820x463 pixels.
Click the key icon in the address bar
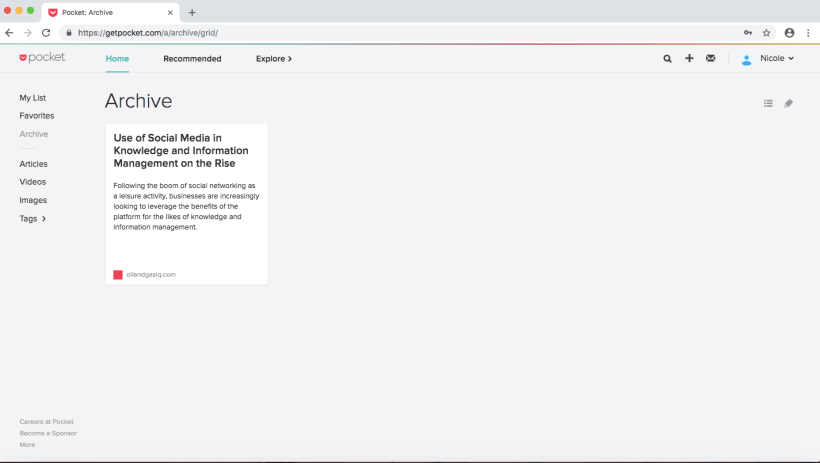(748, 32)
